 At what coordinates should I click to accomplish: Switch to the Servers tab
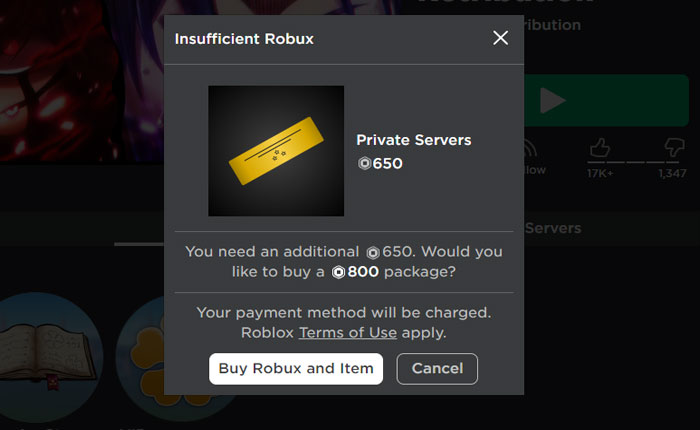coord(552,228)
